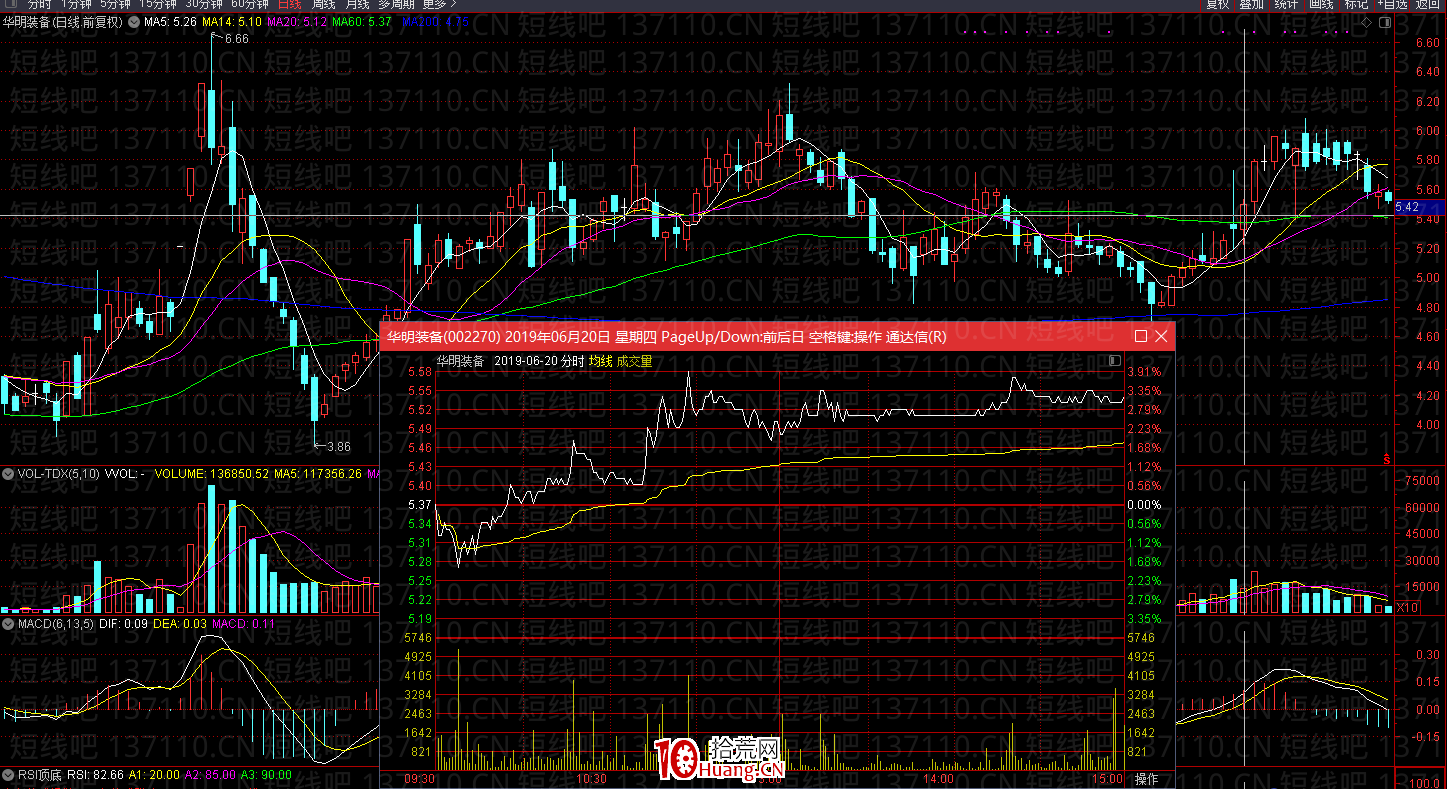1447x789 pixels.
Task: Select the 60分钟 period tab
Action: 250,5
